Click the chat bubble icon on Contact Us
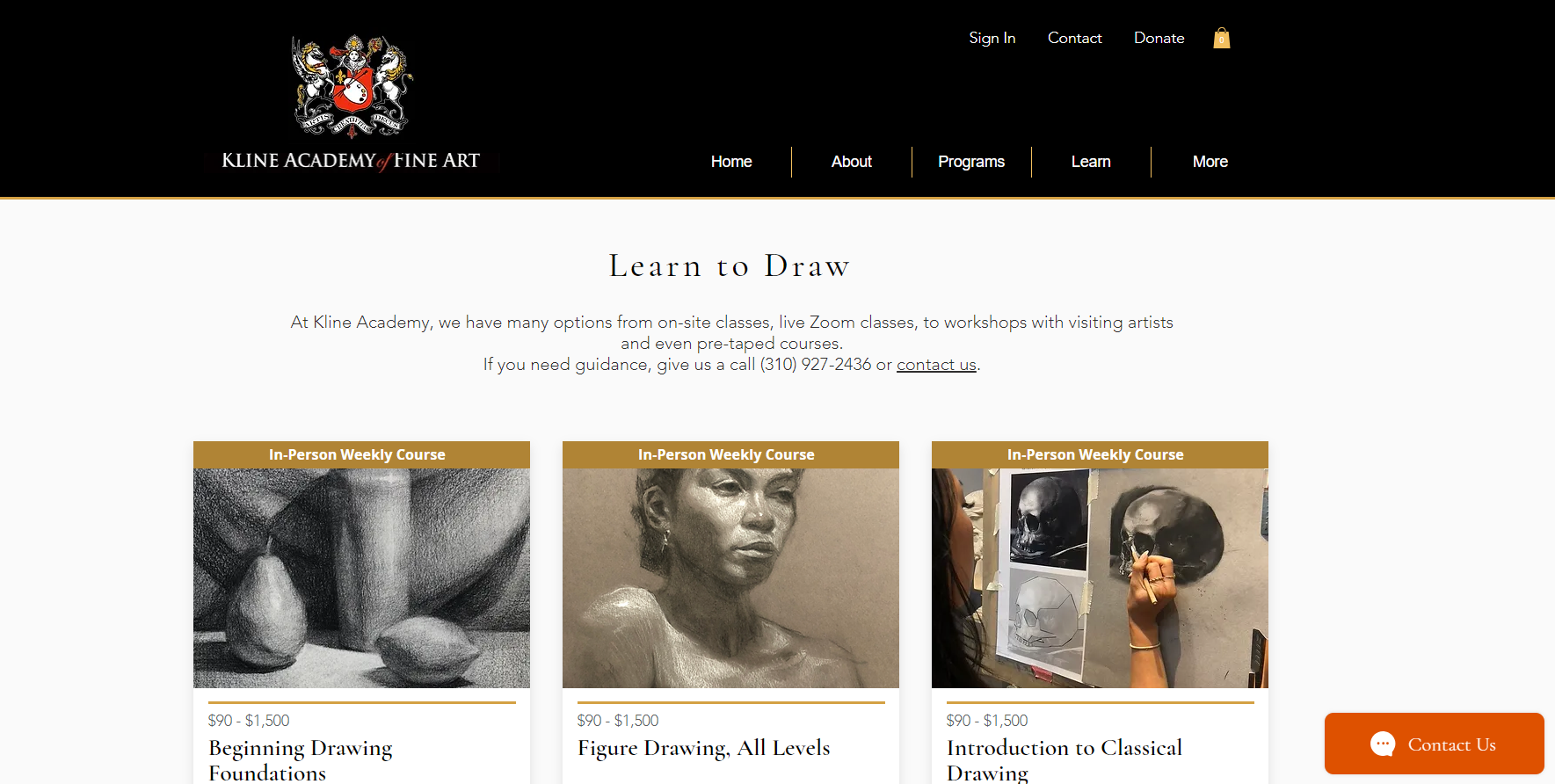The width and height of the screenshot is (1555, 784). 1383,744
